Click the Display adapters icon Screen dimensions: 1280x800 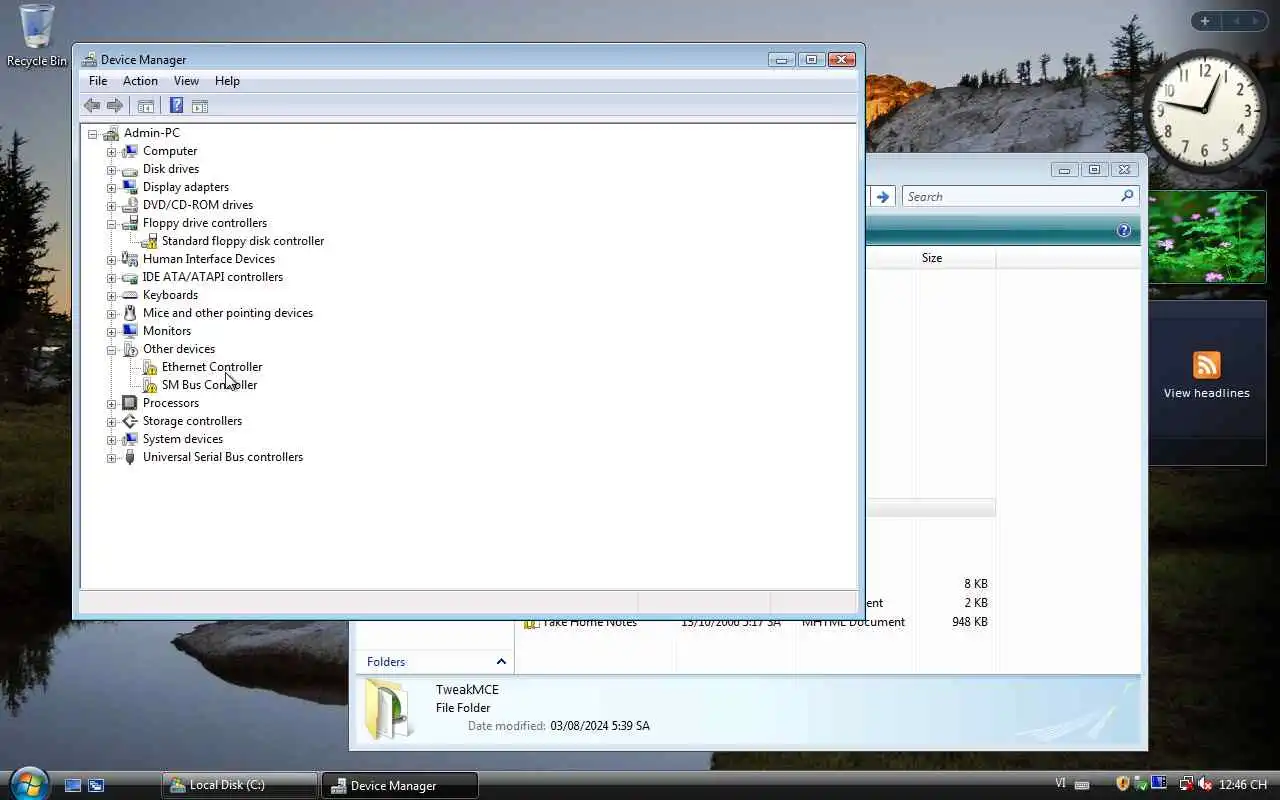tap(129, 187)
